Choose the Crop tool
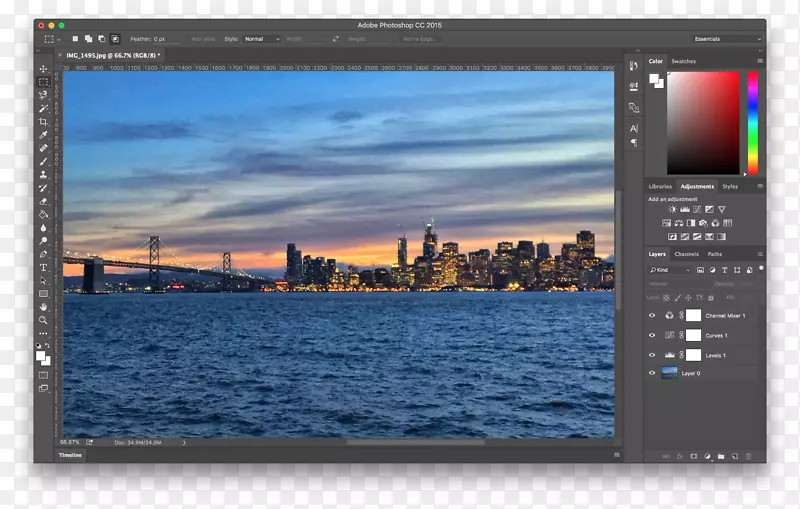The height and width of the screenshot is (509, 800). pyautogui.click(x=43, y=121)
